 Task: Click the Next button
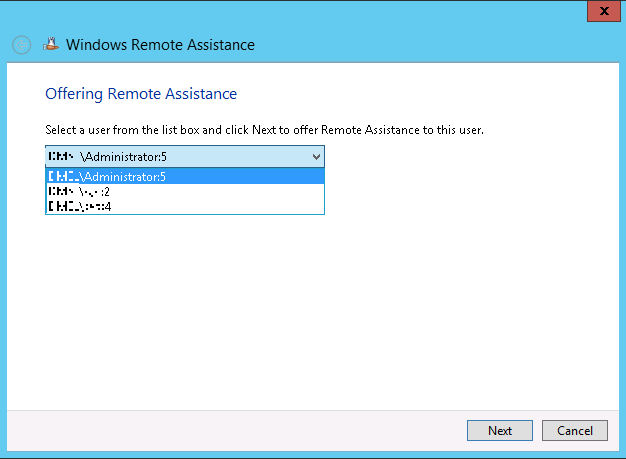click(x=500, y=431)
